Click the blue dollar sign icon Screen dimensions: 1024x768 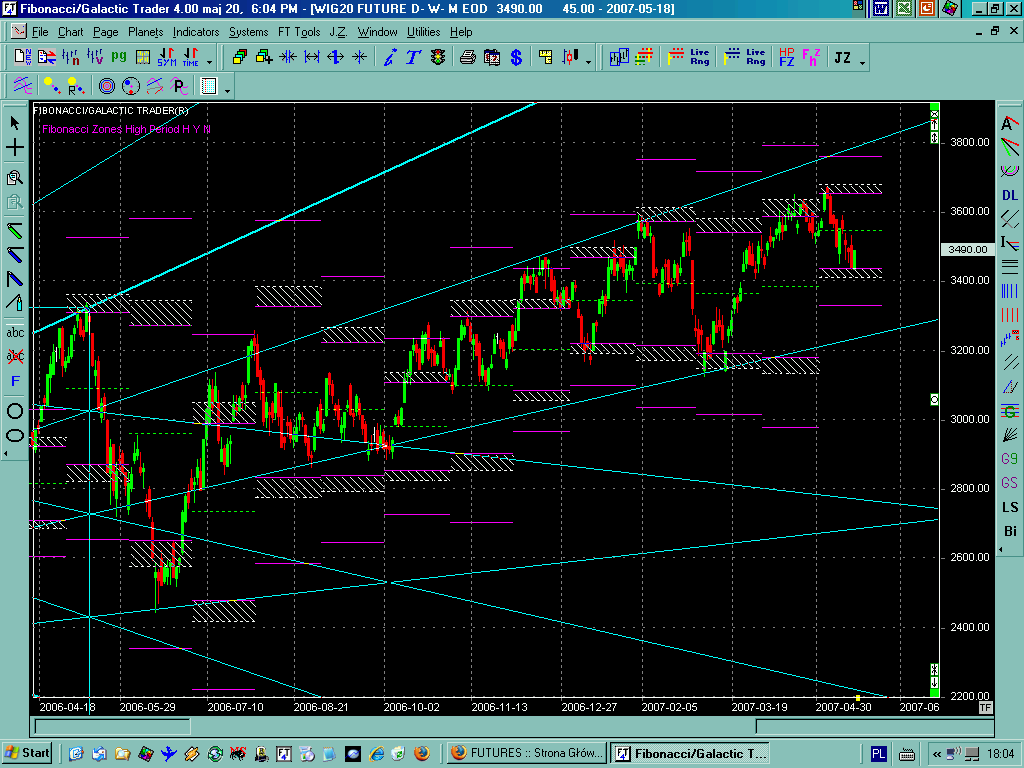(x=516, y=57)
